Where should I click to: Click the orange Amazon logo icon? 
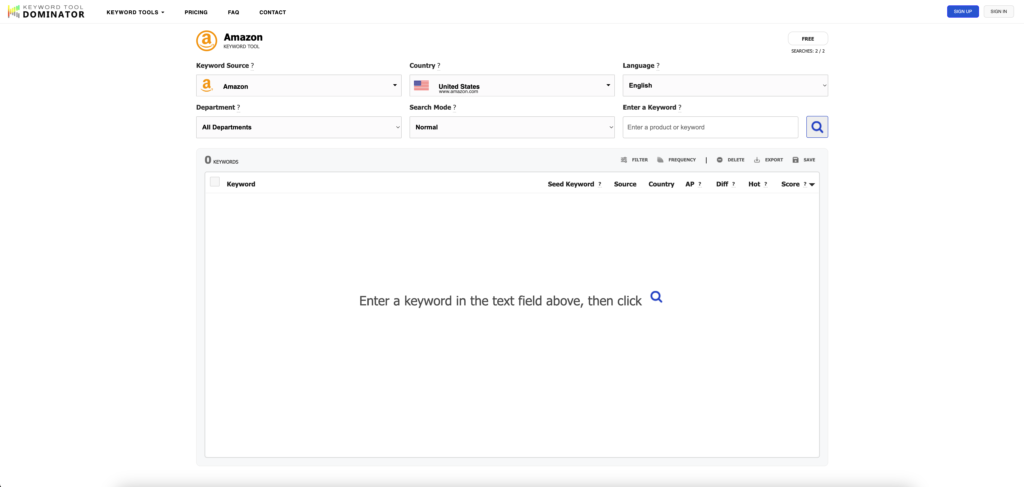click(x=206, y=40)
